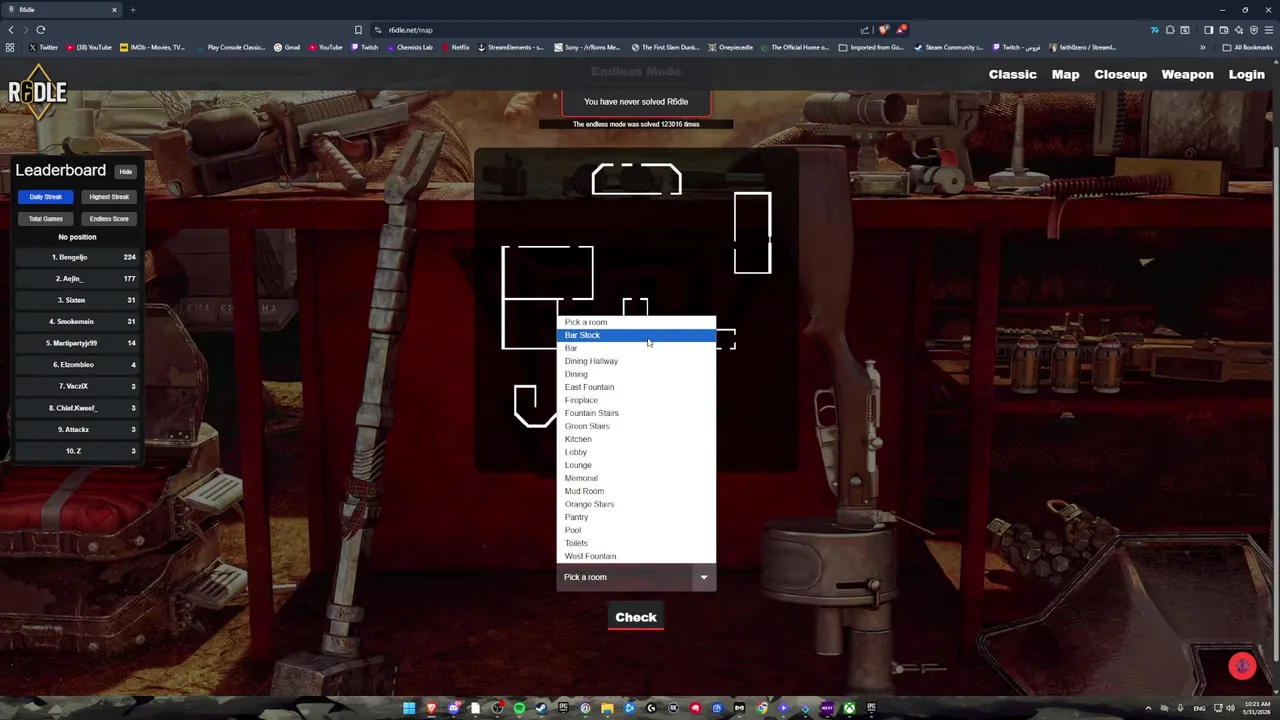Viewport: 1280px width, 720px height.
Task: Show more bookmarks with the chevron
Action: click(x=1203, y=47)
